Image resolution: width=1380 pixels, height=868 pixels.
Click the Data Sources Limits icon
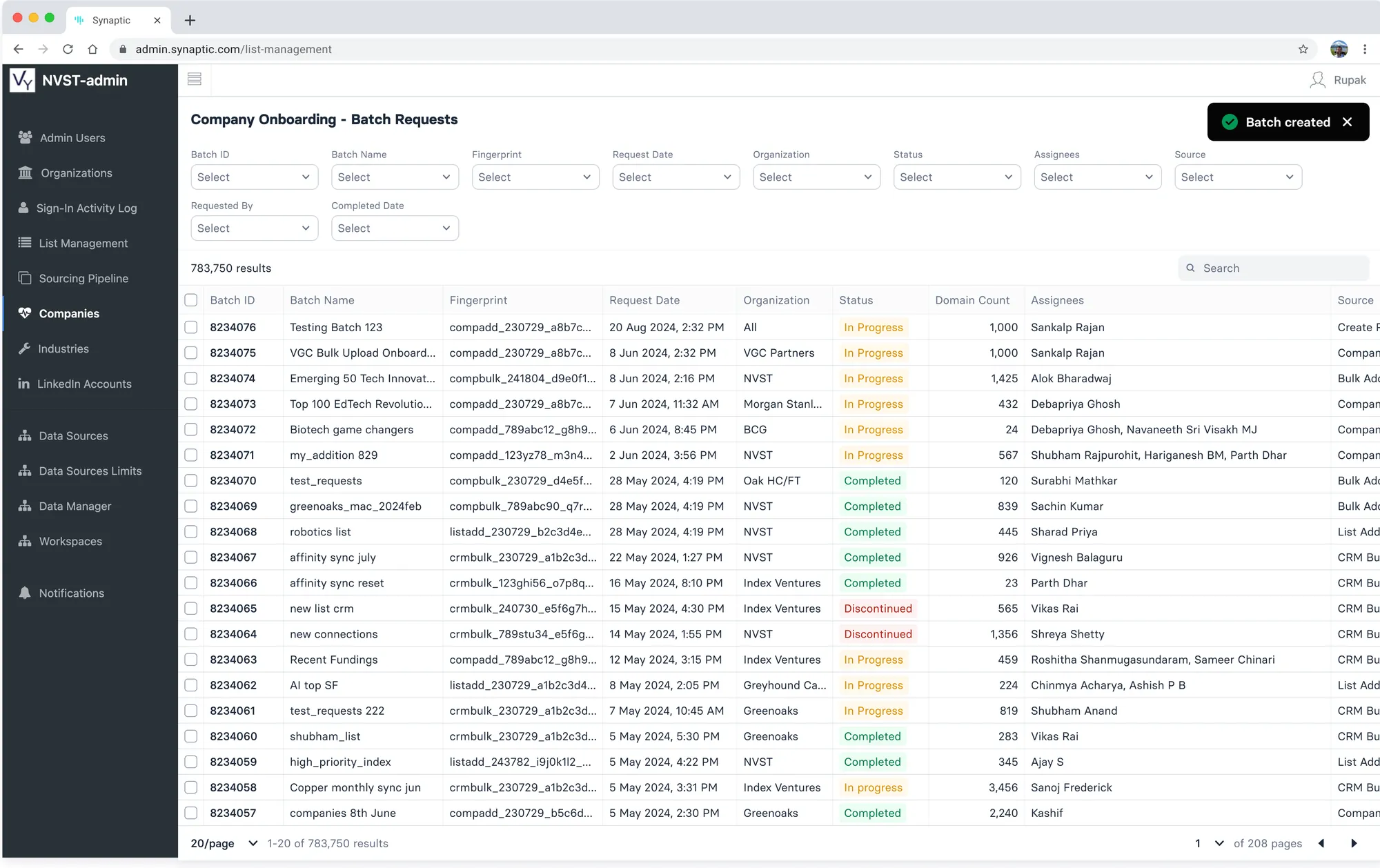point(25,471)
